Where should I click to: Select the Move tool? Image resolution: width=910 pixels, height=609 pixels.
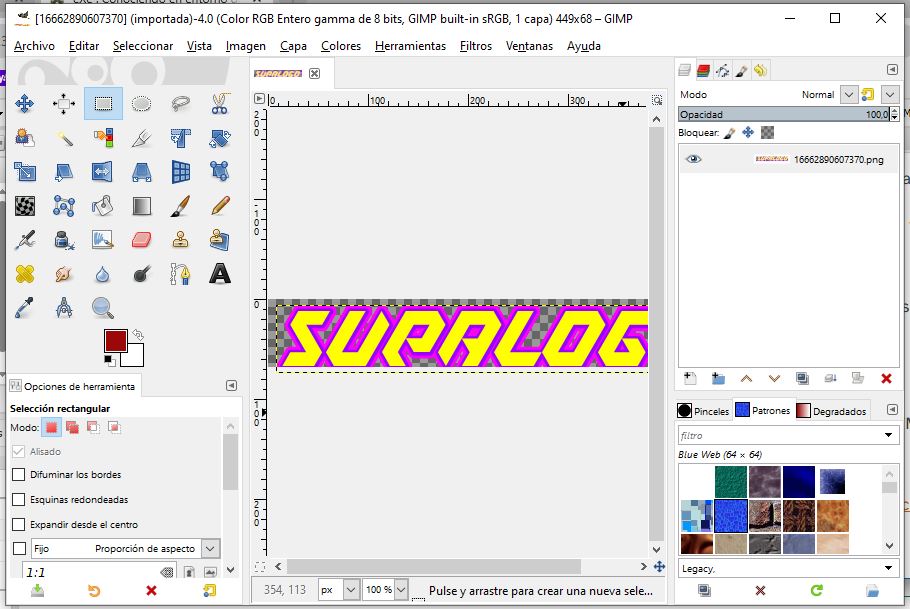[24, 104]
